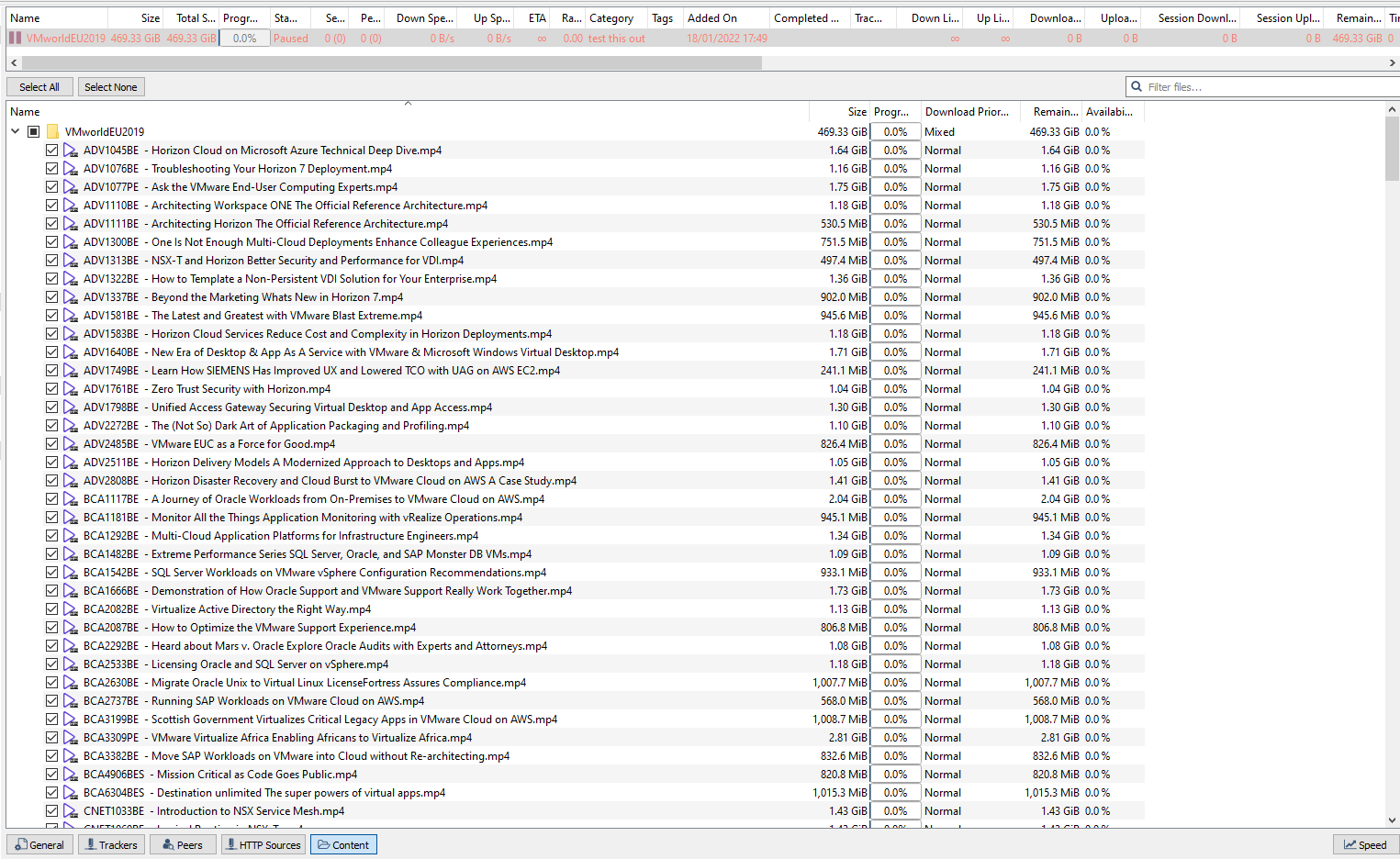Toggle the checkbox for BCA2737BE file
The width and height of the screenshot is (1400, 859).
point(51,700)
